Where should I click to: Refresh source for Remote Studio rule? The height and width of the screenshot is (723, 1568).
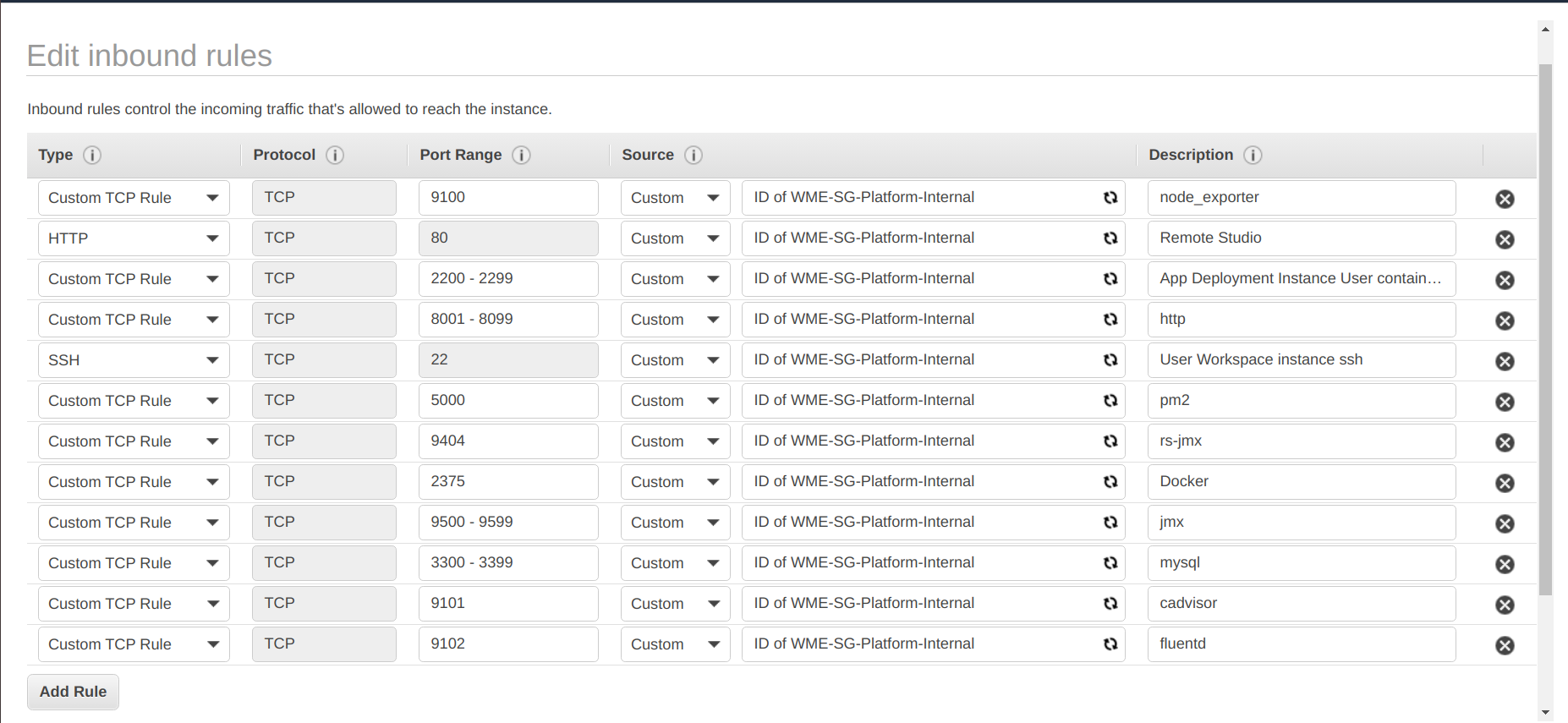[1110, 238]
